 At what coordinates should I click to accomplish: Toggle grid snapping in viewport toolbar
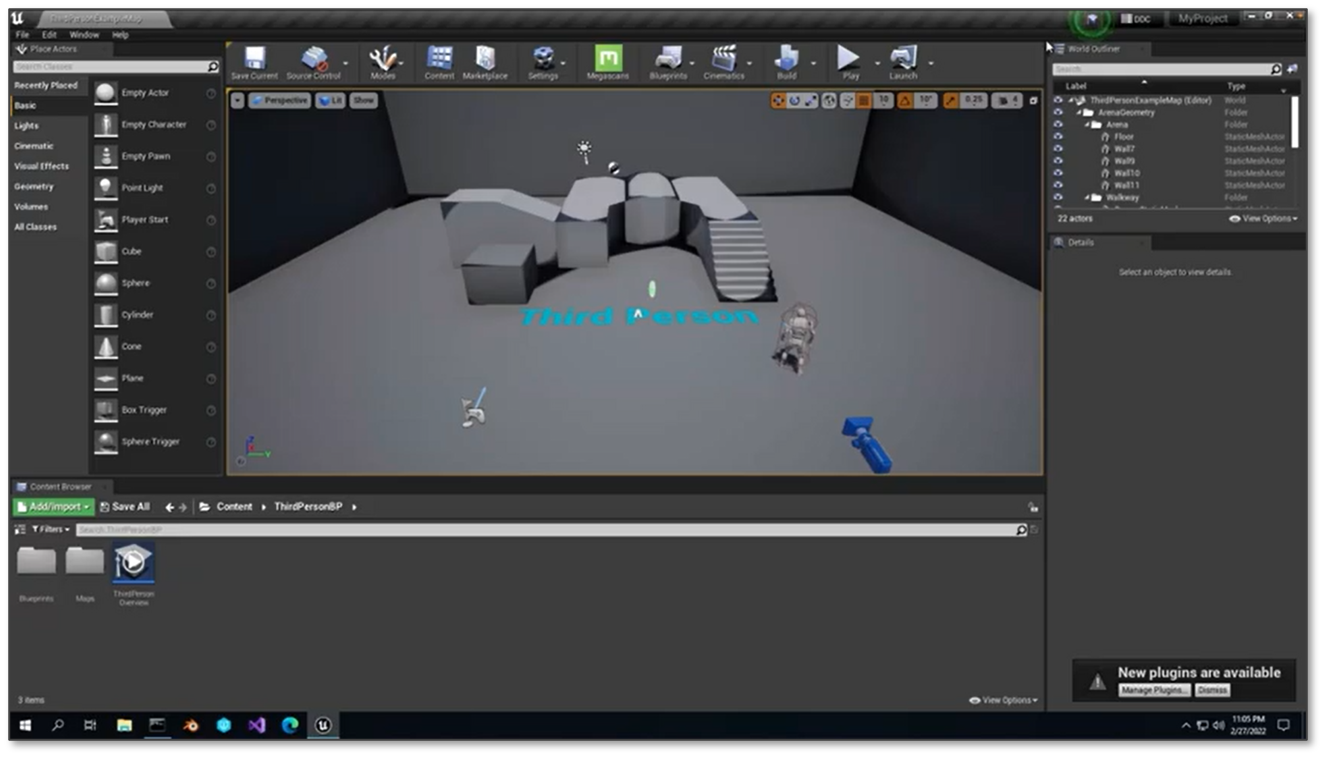pos(864,101)
